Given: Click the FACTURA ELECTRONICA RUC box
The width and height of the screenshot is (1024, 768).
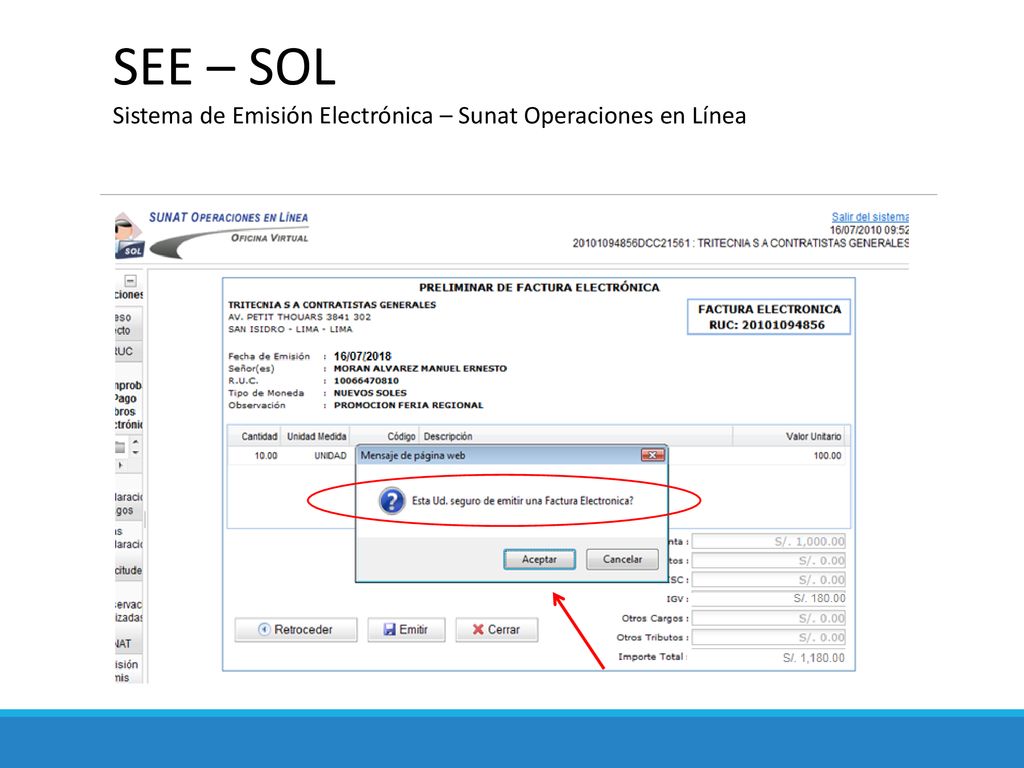Looking at the screenshot, I should click(769, 317).
